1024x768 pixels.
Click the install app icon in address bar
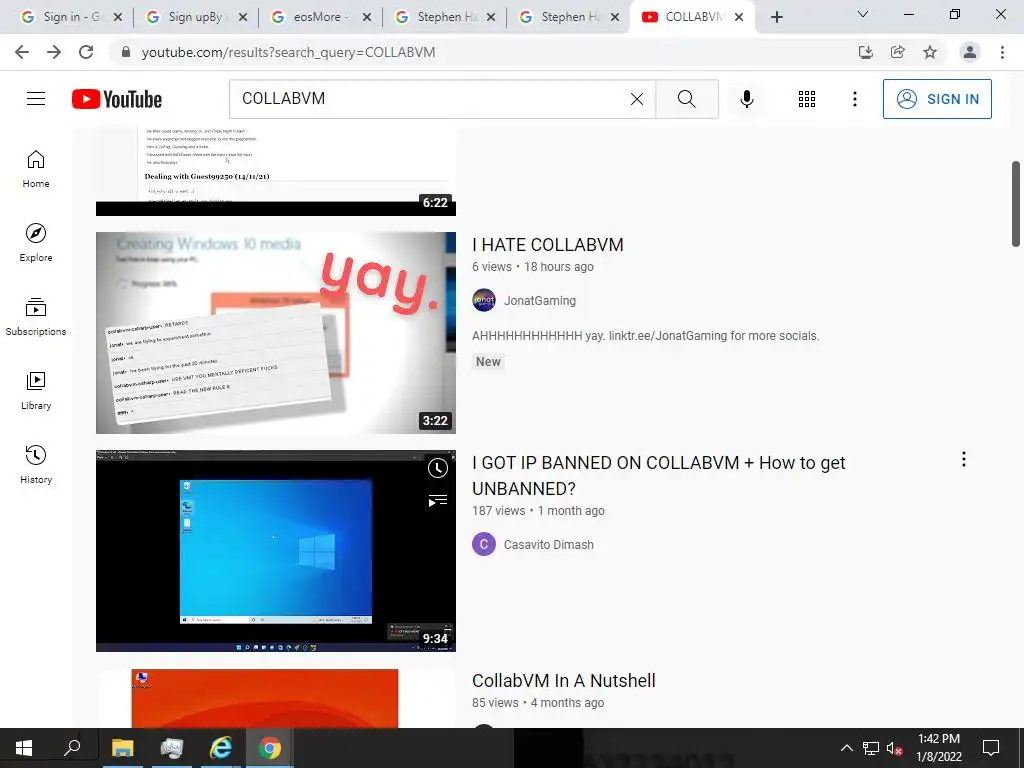[x=865, y=52]
